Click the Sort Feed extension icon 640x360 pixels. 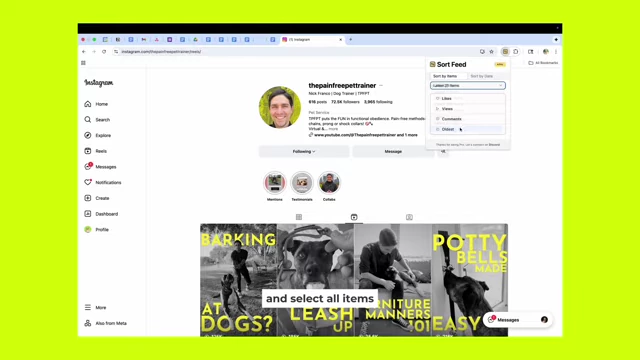pyautogui.click(x=505, y=52)
